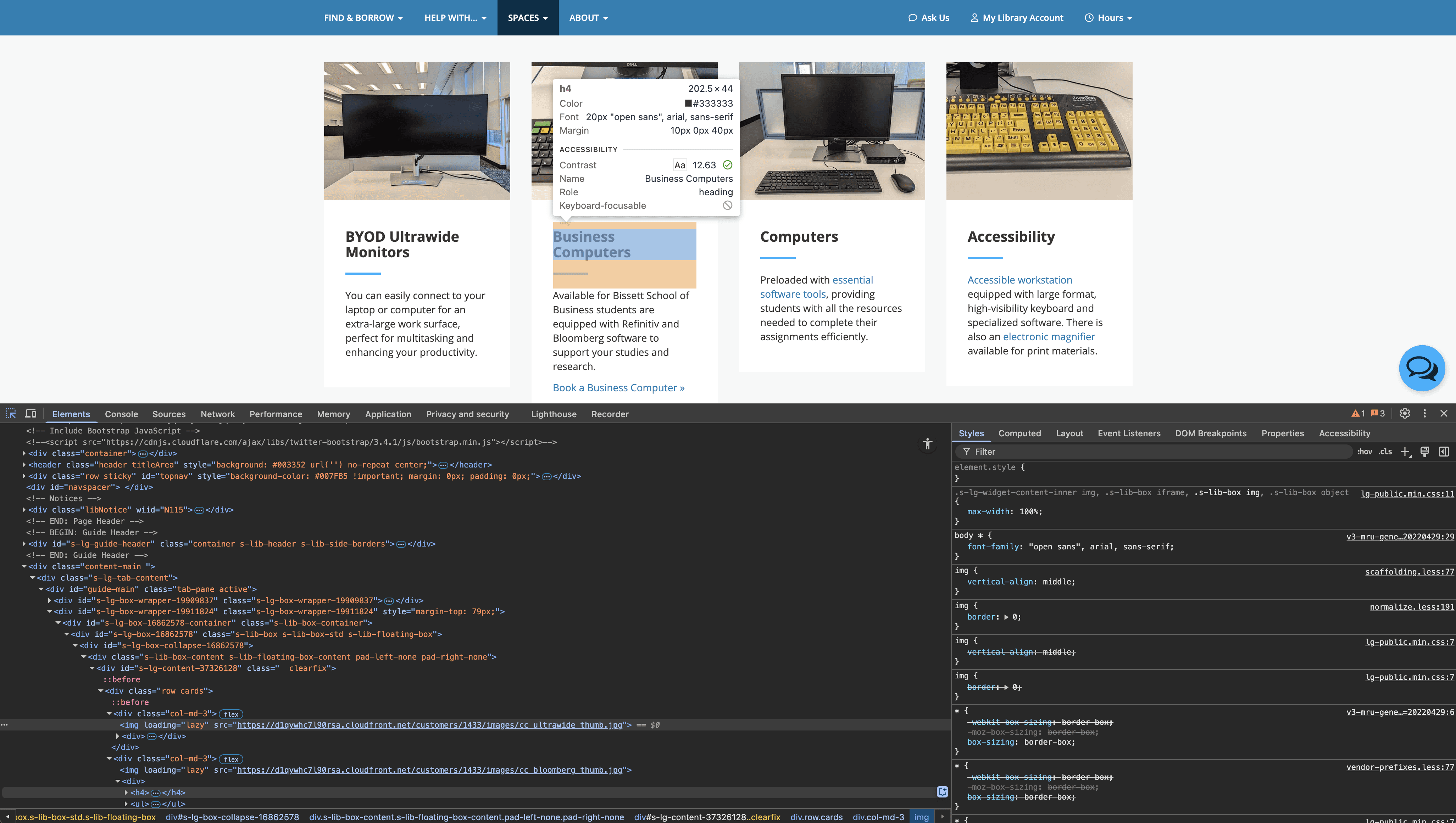Open the rendering paintbrush icon in Styles

coord(1424,451)
